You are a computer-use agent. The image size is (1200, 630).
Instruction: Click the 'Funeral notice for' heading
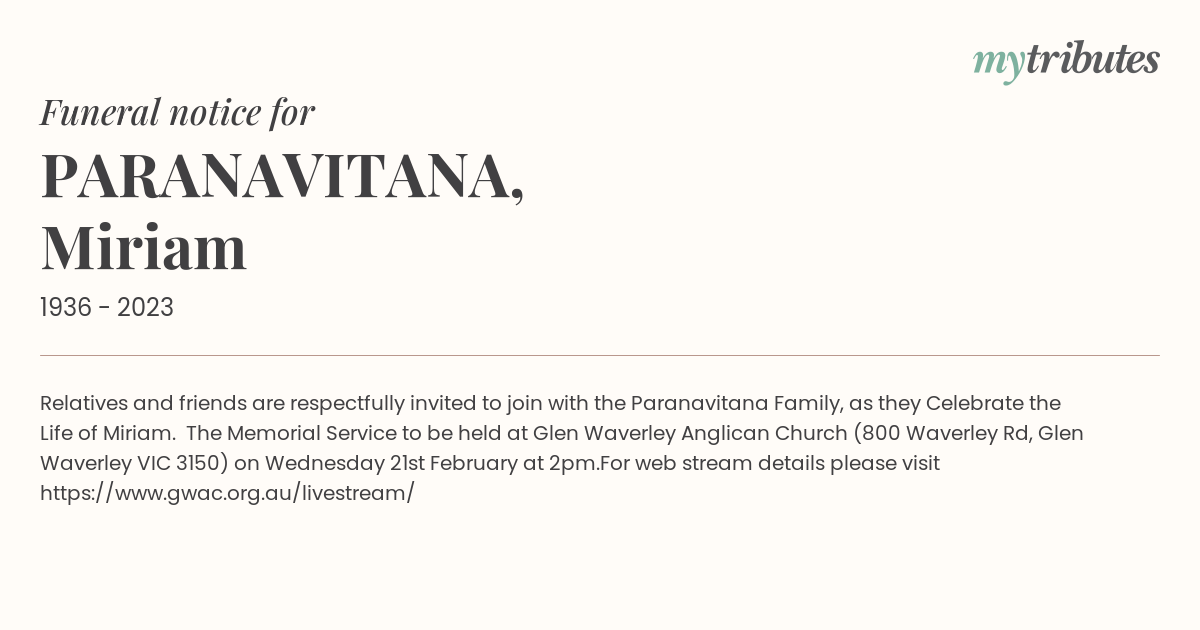[x=177, y=112]
